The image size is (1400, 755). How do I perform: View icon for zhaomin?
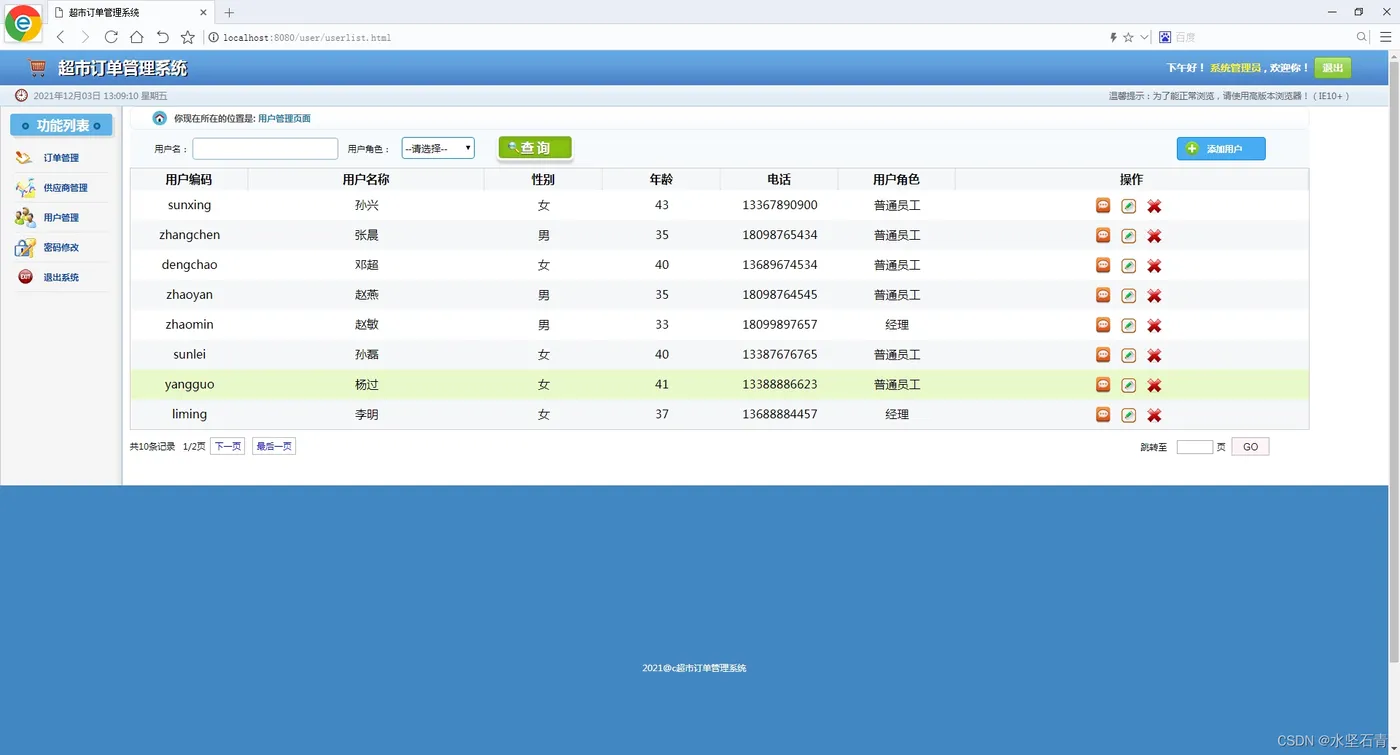point(1103,326)
